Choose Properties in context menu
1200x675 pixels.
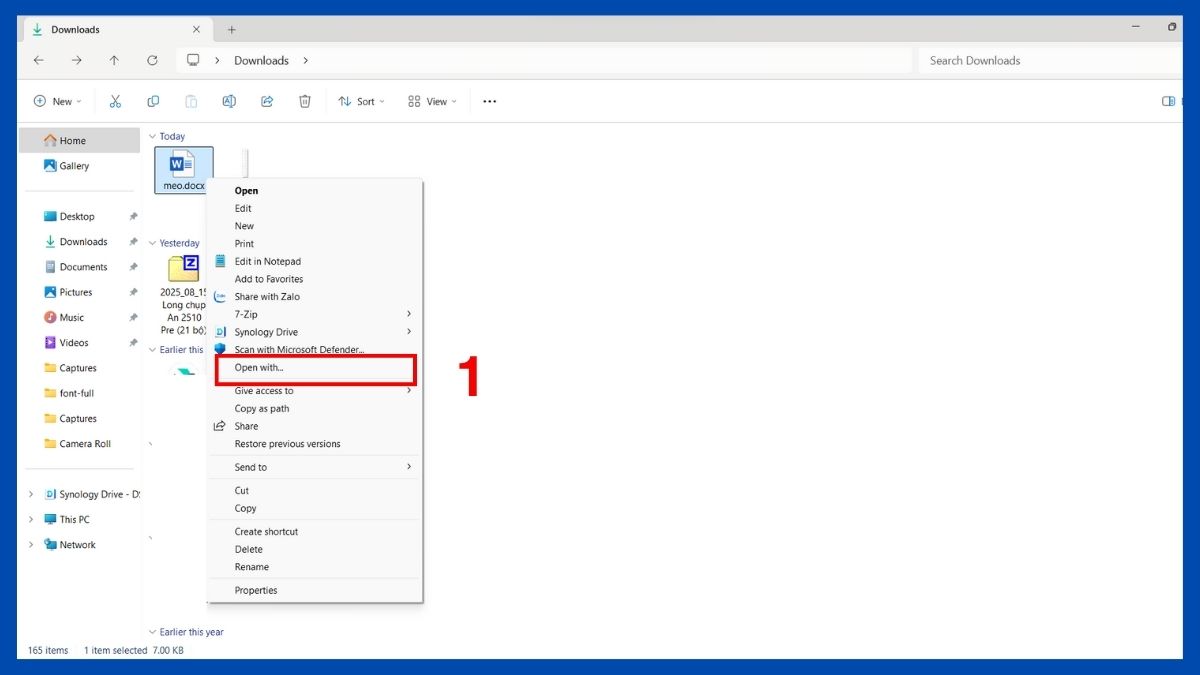pos(315,590)
